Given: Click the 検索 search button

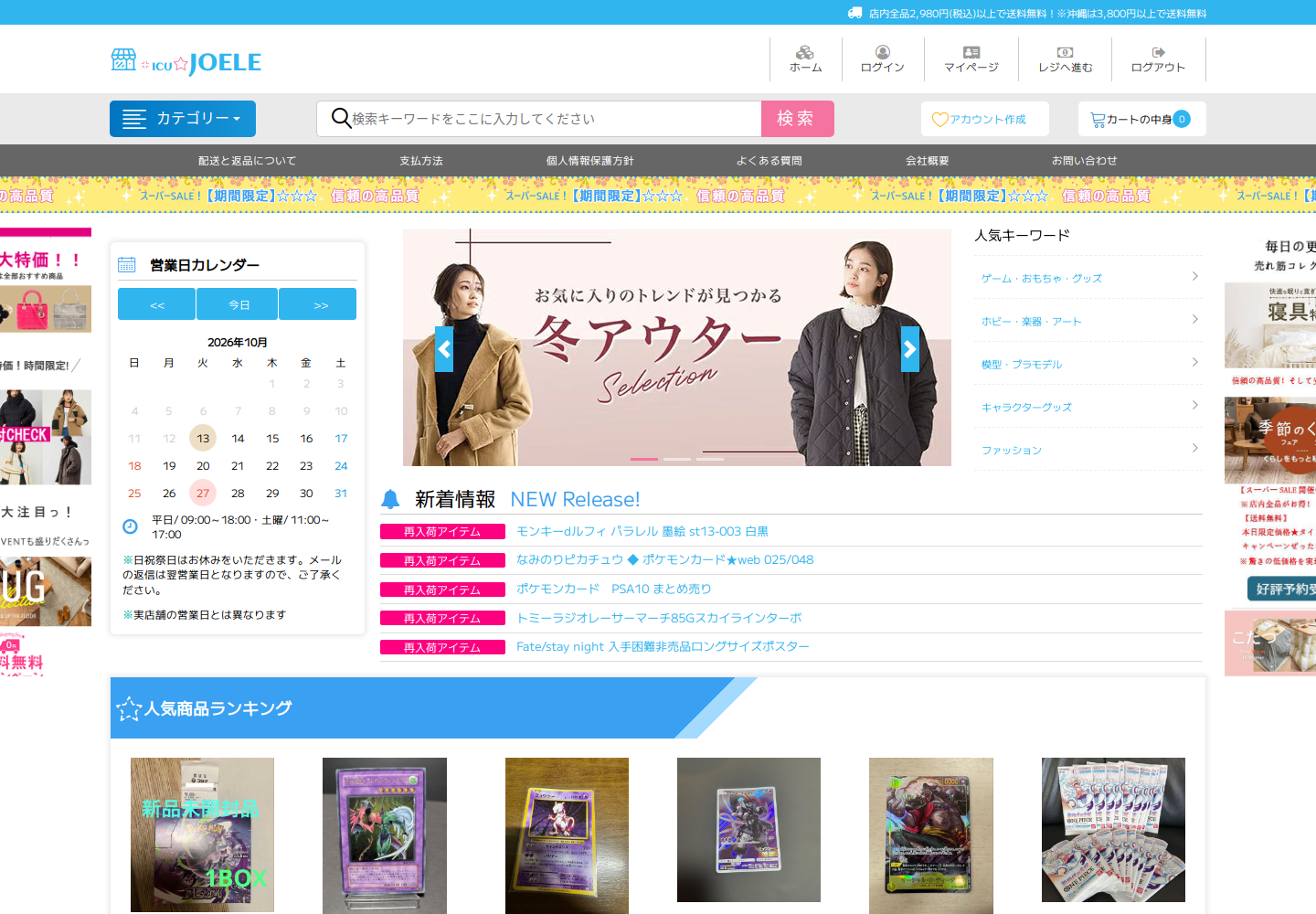Looking at the screenshot, I should (x=798, y=119).
